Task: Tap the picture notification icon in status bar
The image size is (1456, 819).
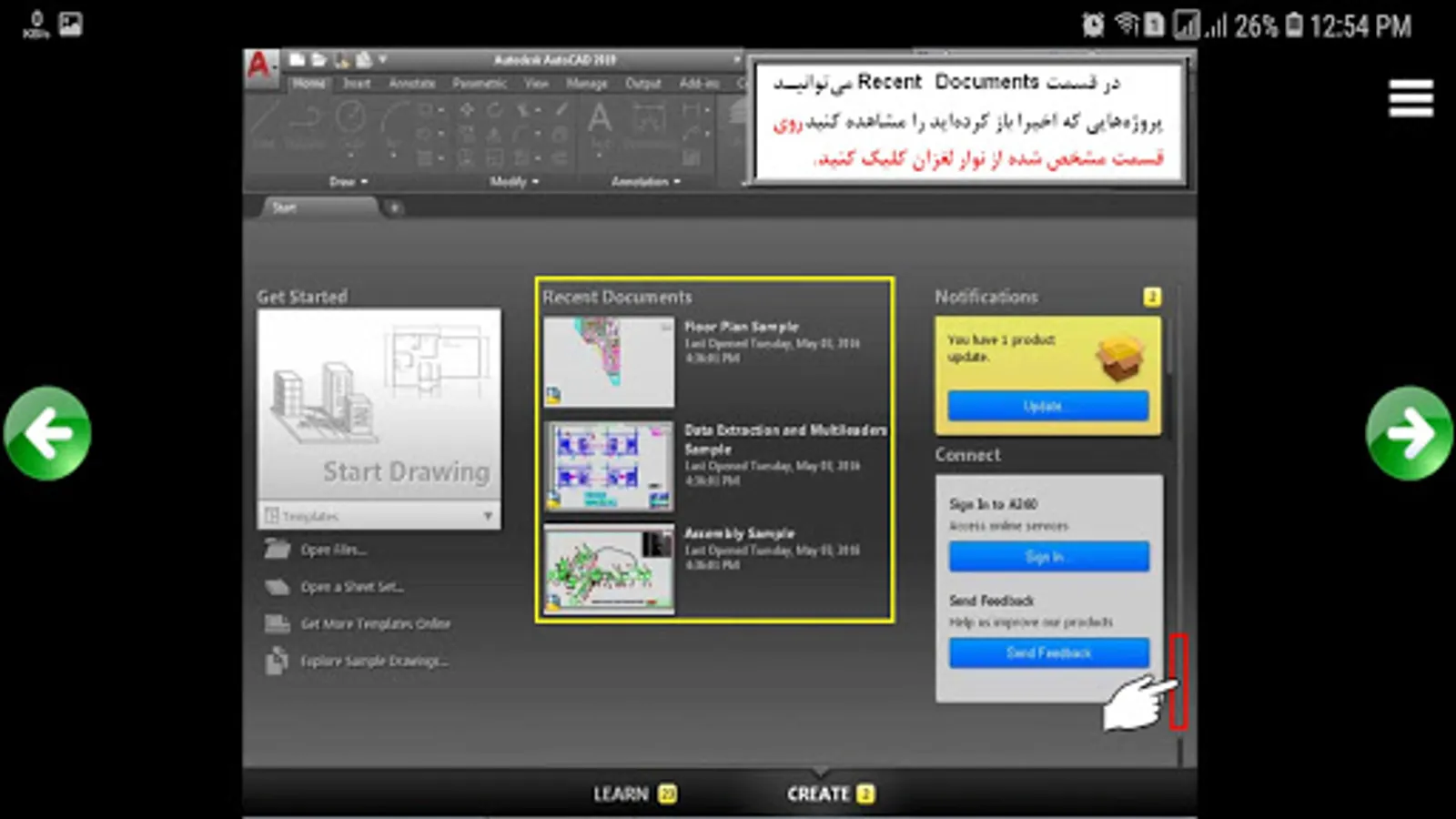Action: coord(70,24)
